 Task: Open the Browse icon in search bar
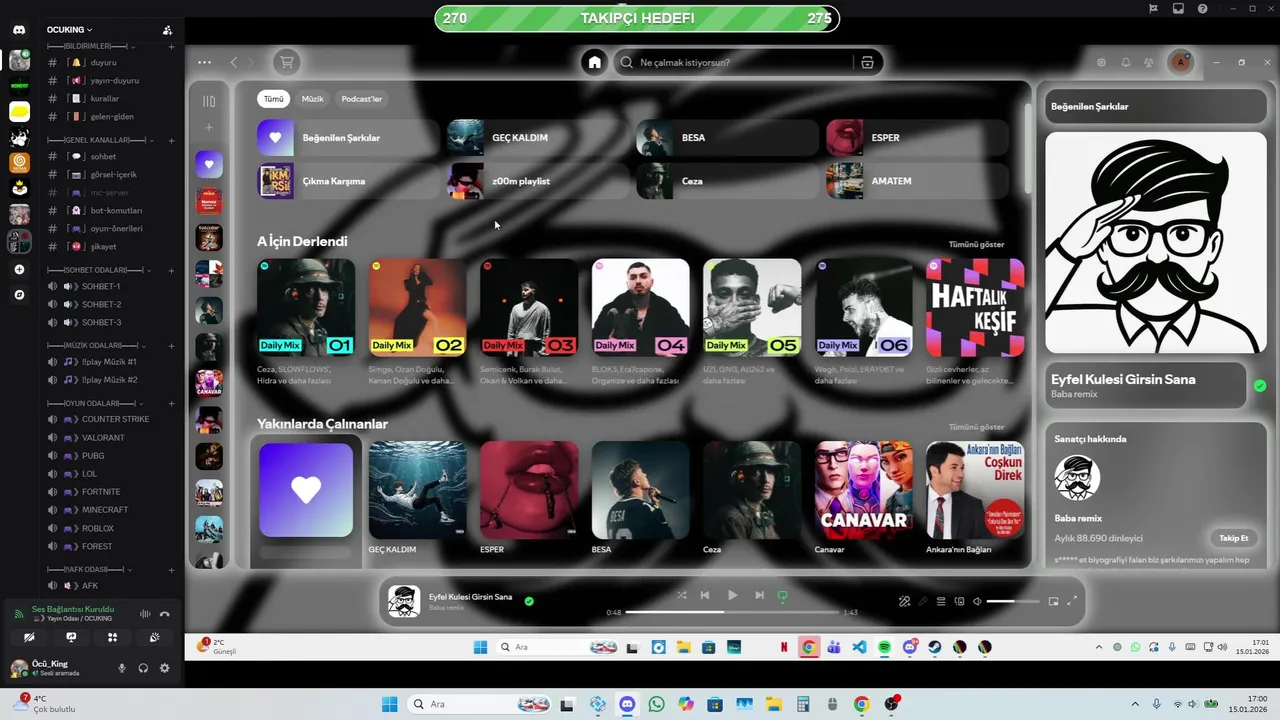(867, 62)
